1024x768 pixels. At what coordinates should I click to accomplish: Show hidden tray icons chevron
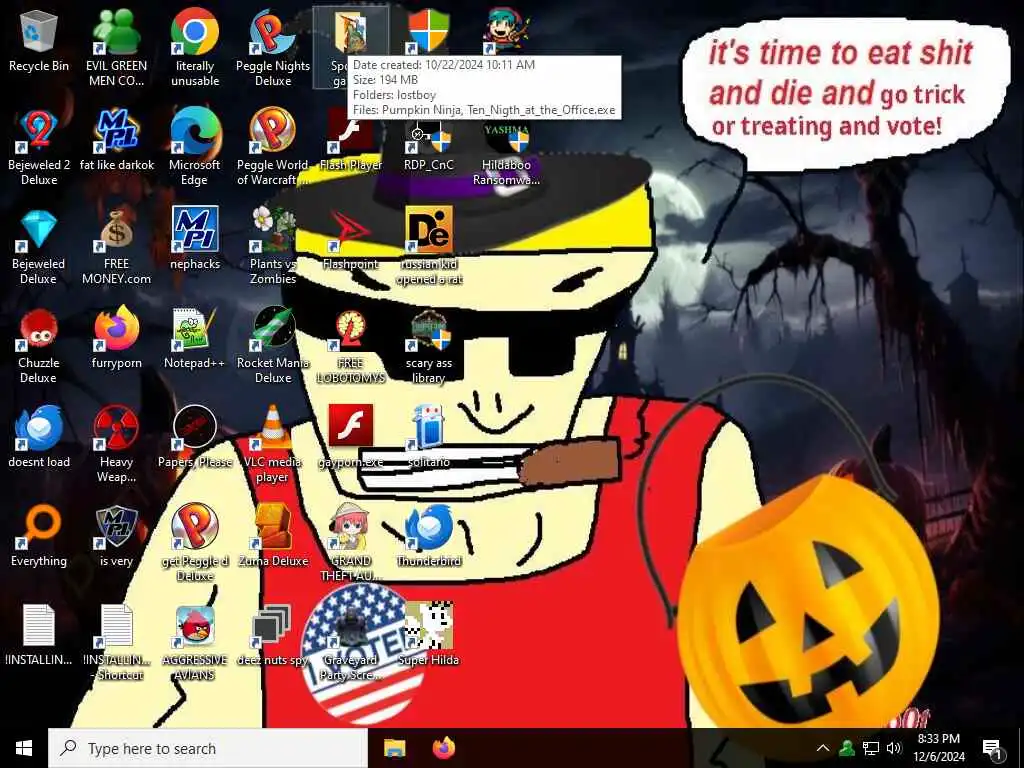[x=823, y=748]
